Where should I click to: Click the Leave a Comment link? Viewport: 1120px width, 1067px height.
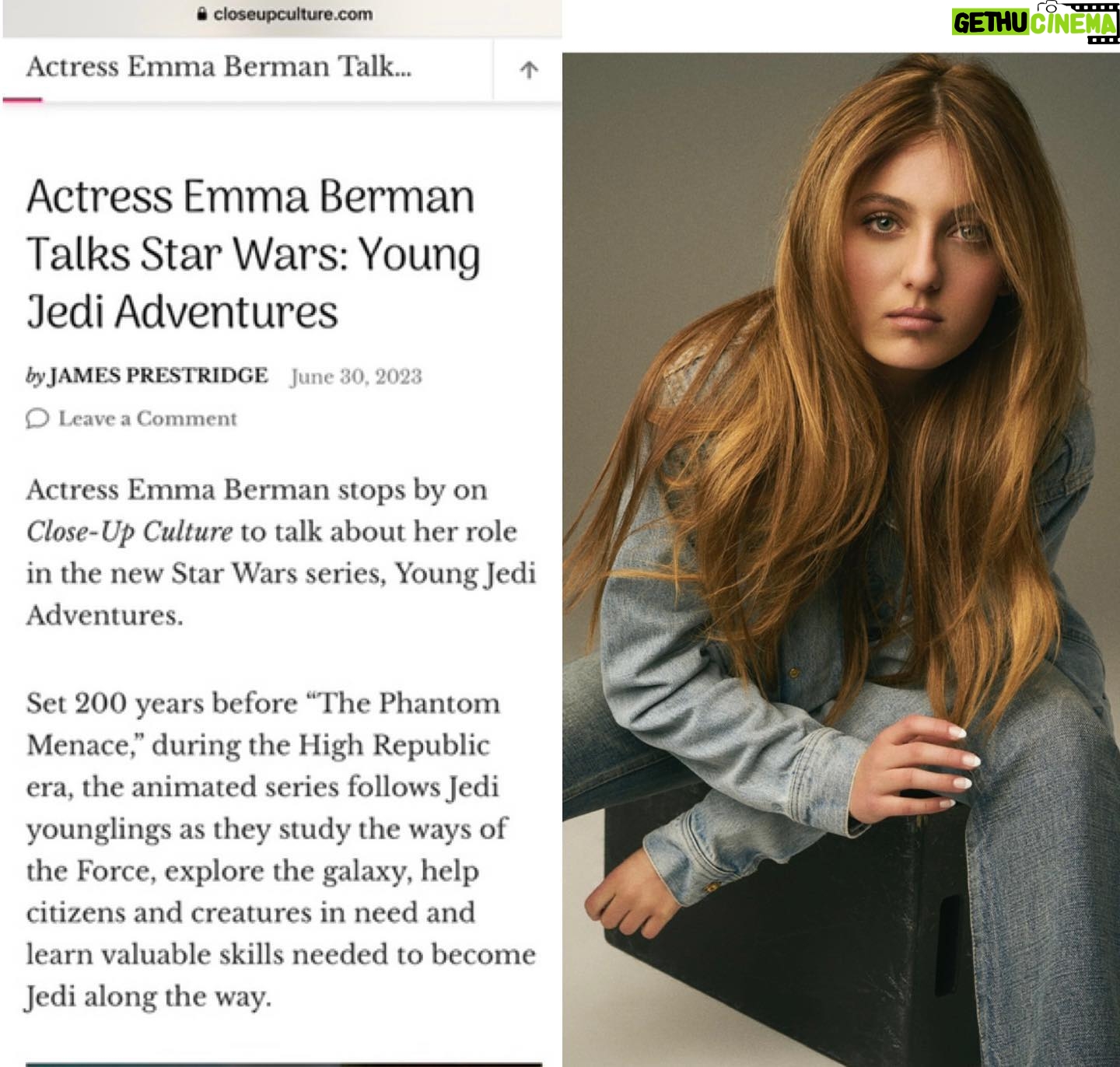[148, 418]
